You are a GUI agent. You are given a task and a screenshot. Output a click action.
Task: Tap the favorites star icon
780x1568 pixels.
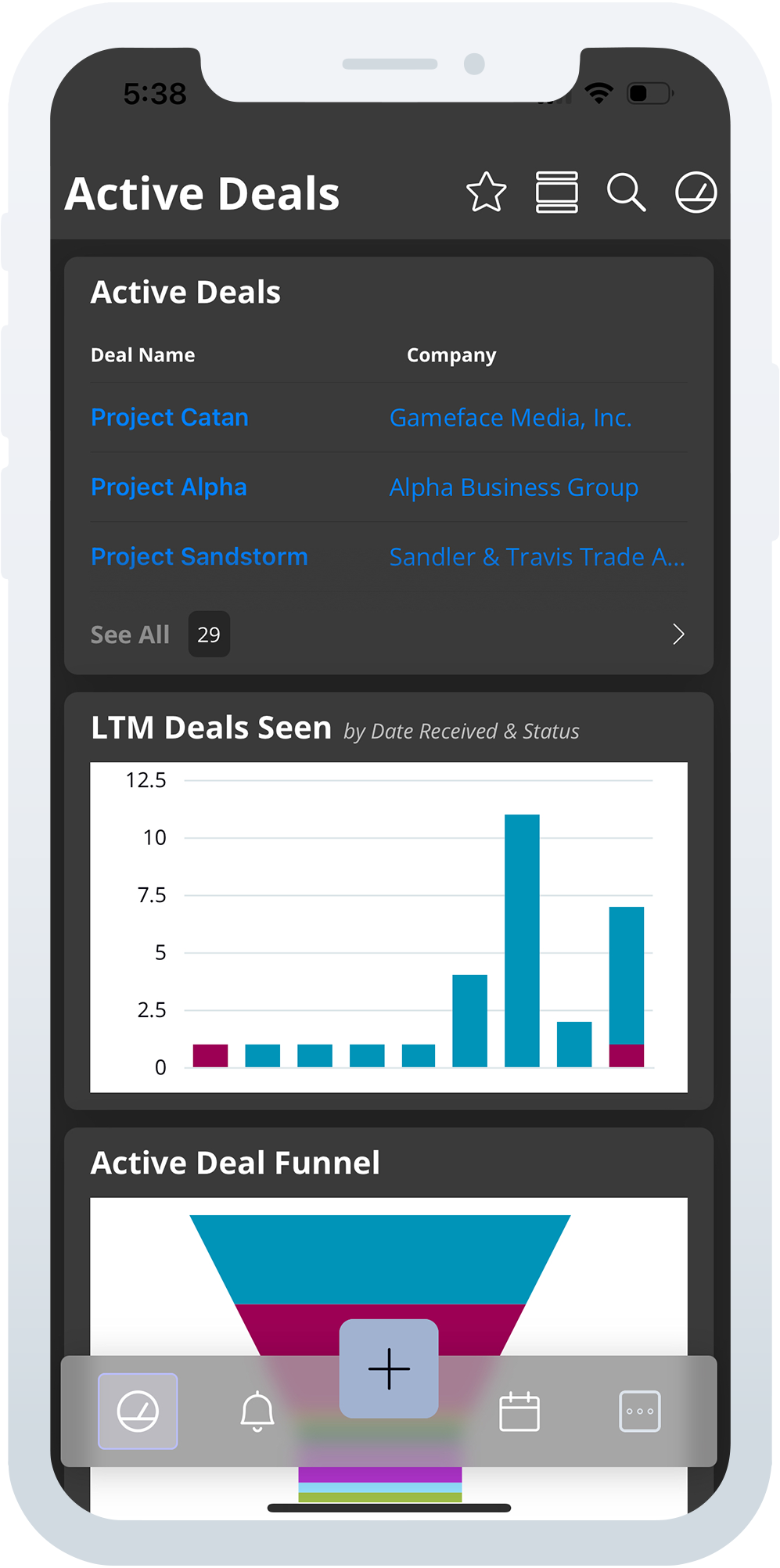click(486, 192)
